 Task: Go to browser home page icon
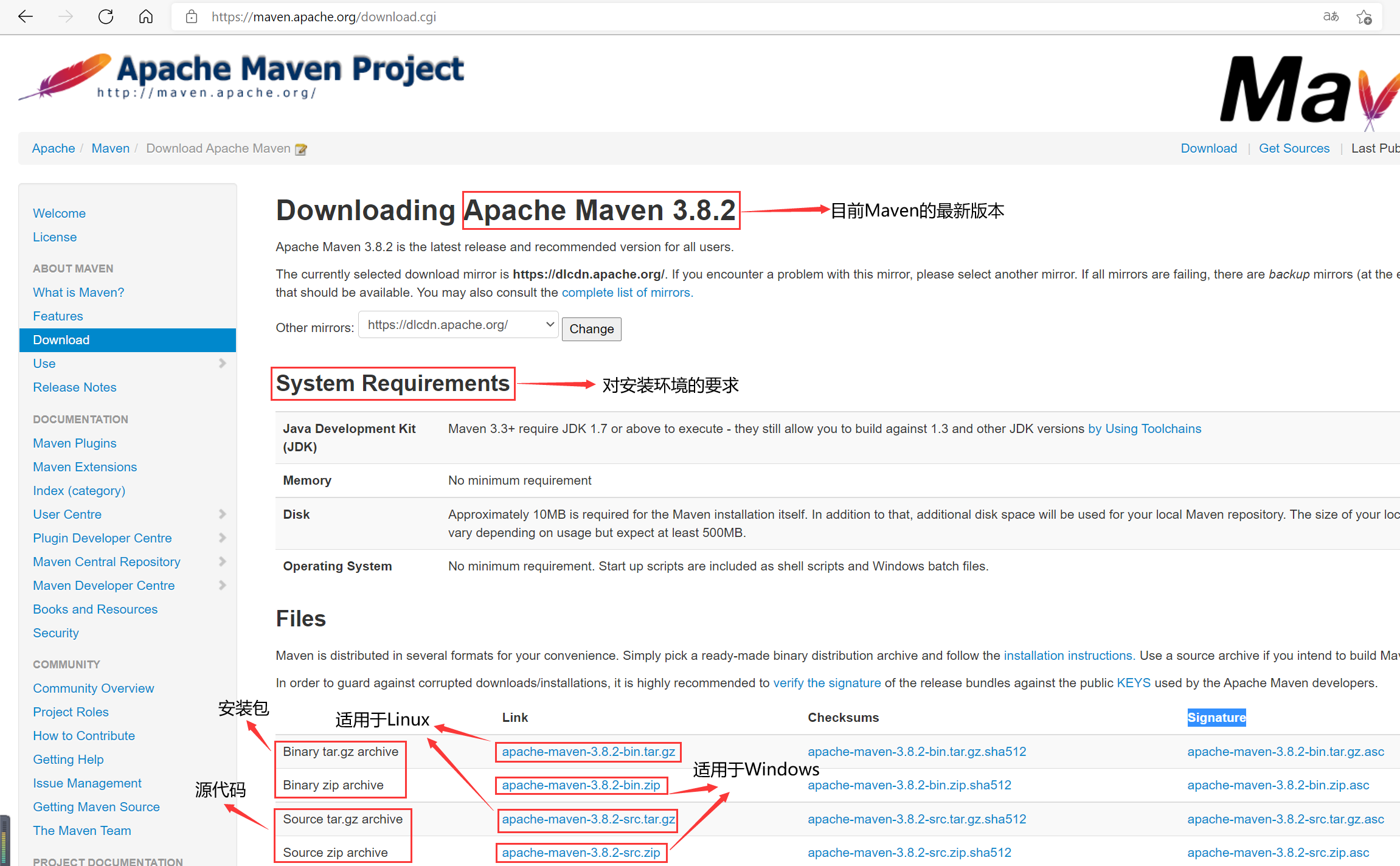146,16
